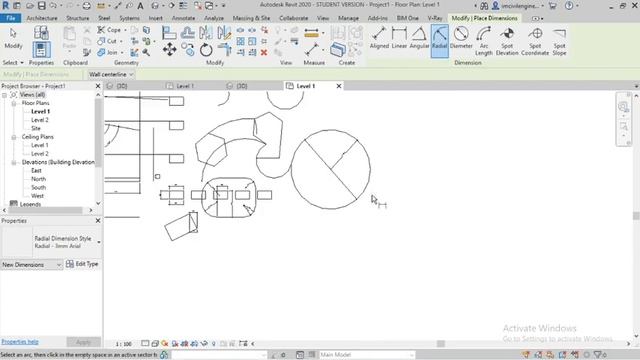Open the Join dropdown arrow
640x360 pixels.
coord(122,52)
